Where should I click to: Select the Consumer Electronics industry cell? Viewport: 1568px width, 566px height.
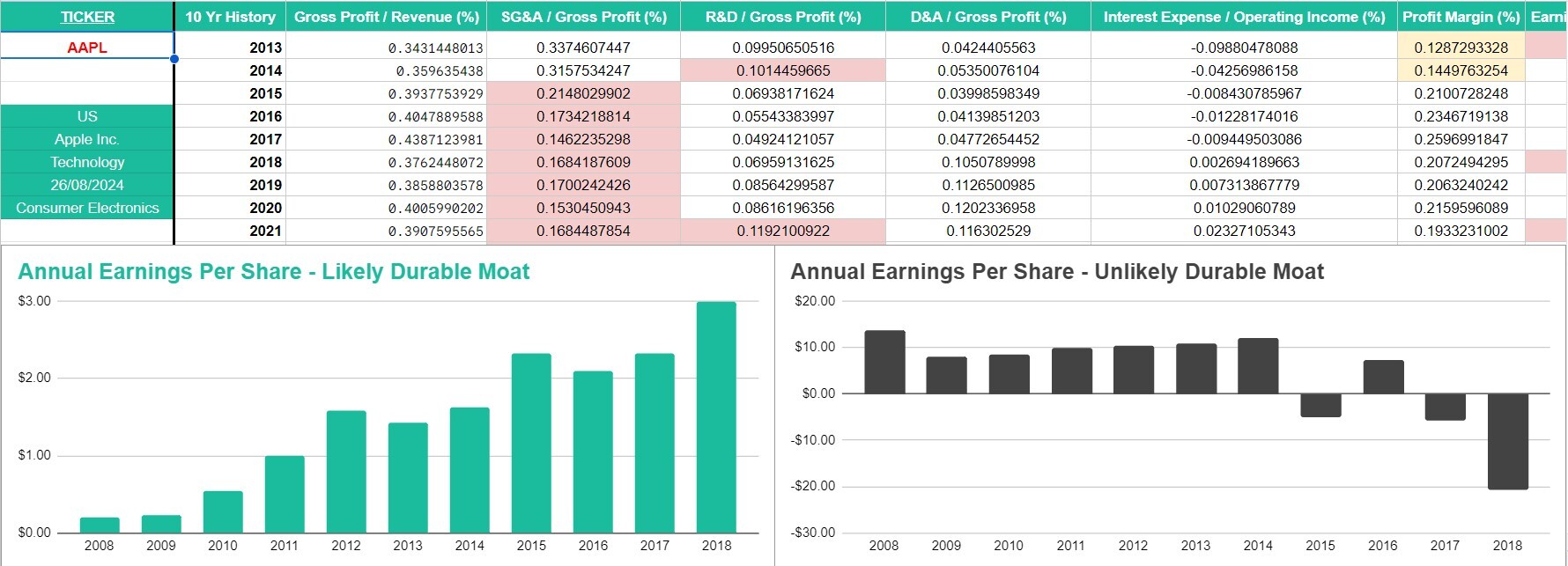pyautogui.click(x=87, y=208)
